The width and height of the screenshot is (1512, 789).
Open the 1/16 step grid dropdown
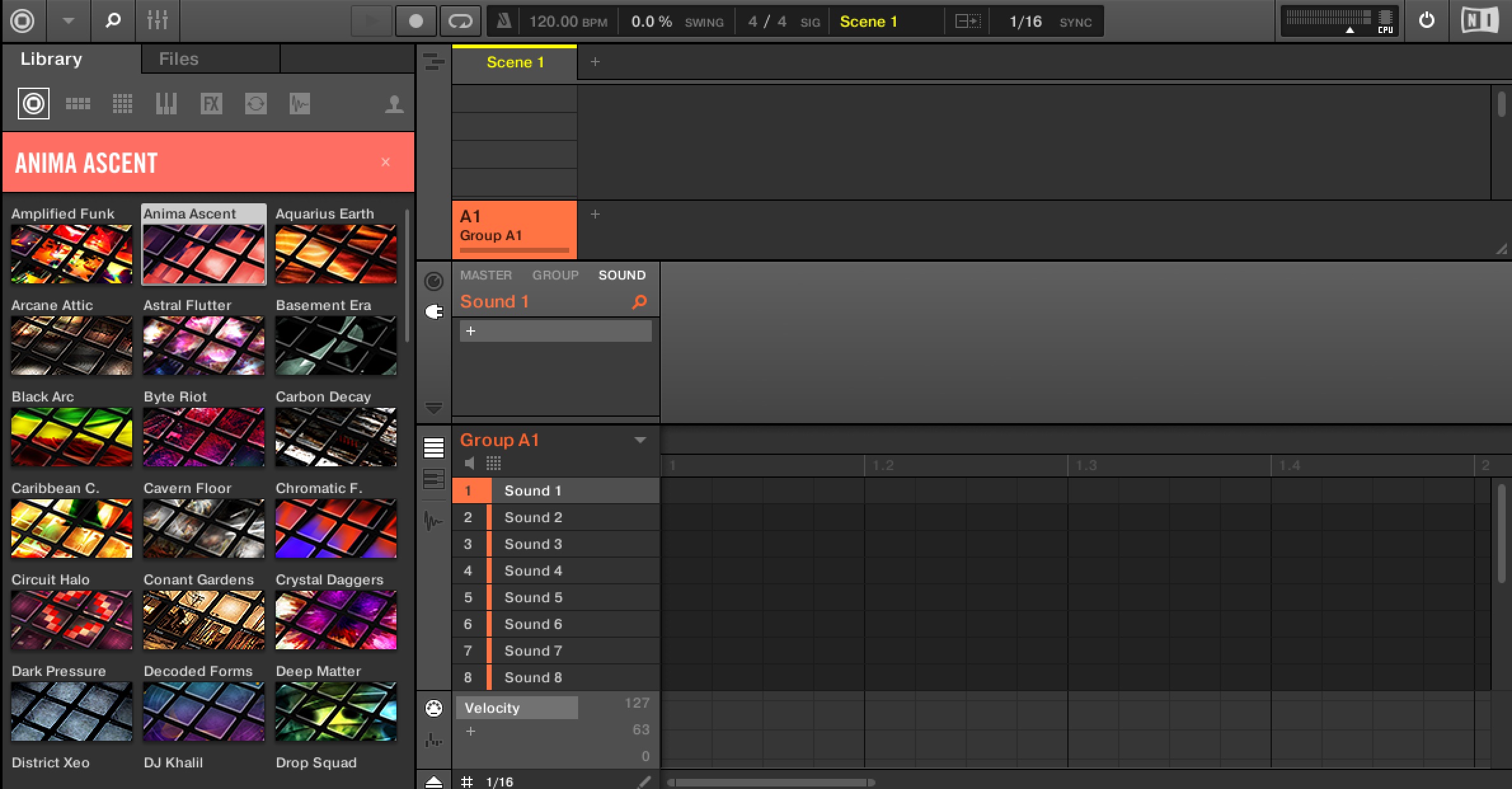click(499, 782)
